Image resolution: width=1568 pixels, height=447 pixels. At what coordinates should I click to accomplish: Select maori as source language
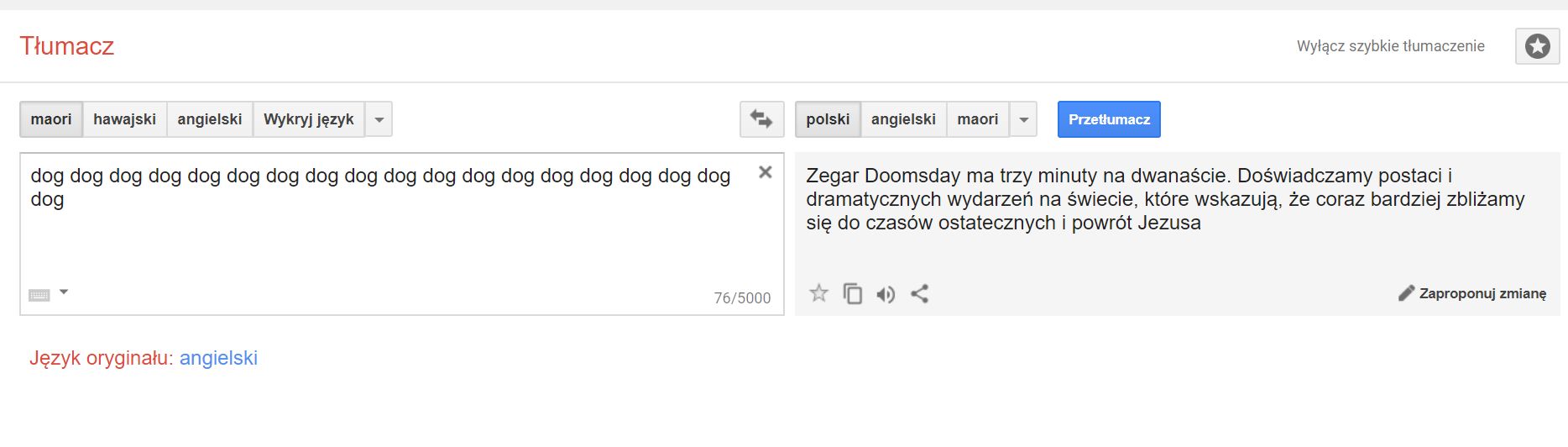[51, 119]
